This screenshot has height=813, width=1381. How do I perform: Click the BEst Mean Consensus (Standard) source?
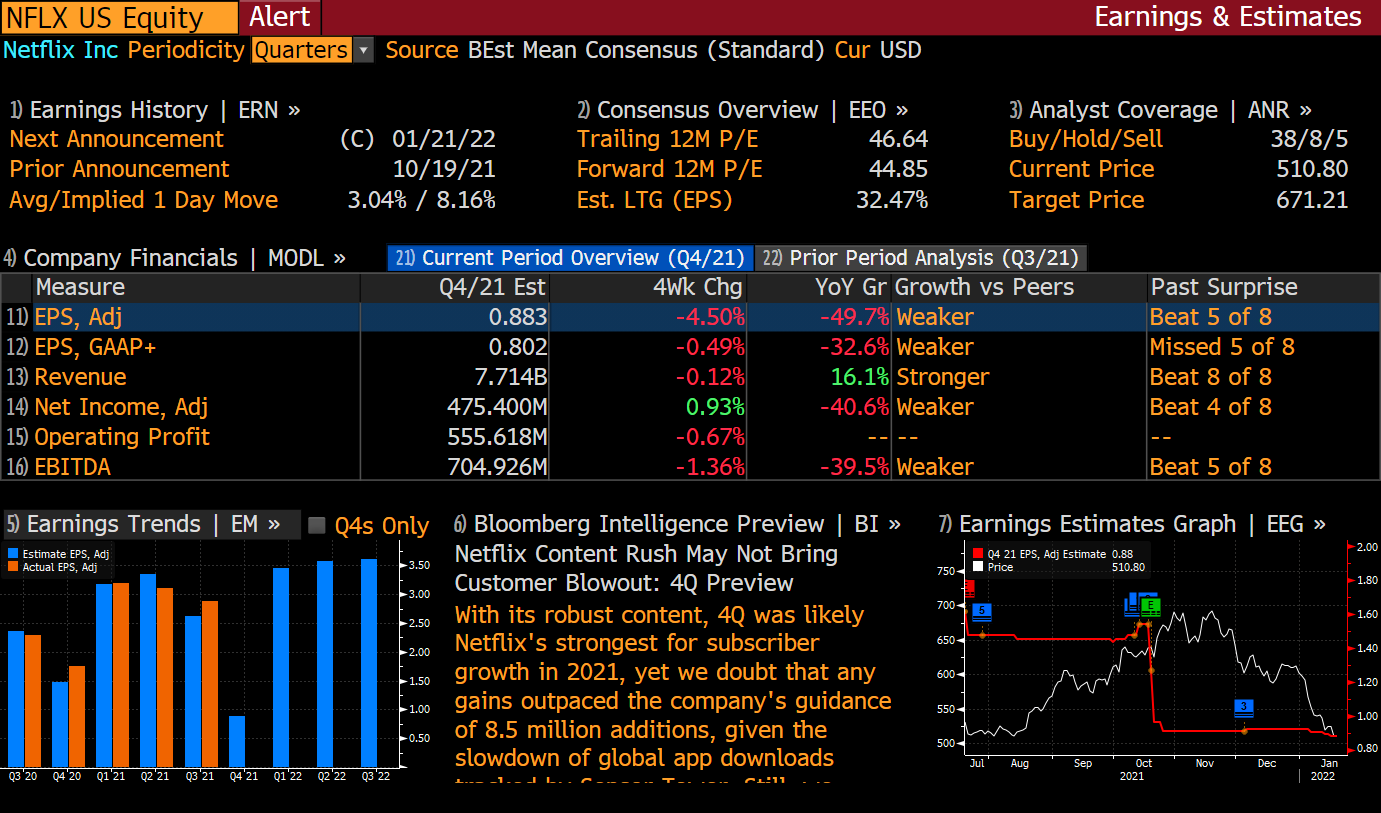[x=646, y=50]
